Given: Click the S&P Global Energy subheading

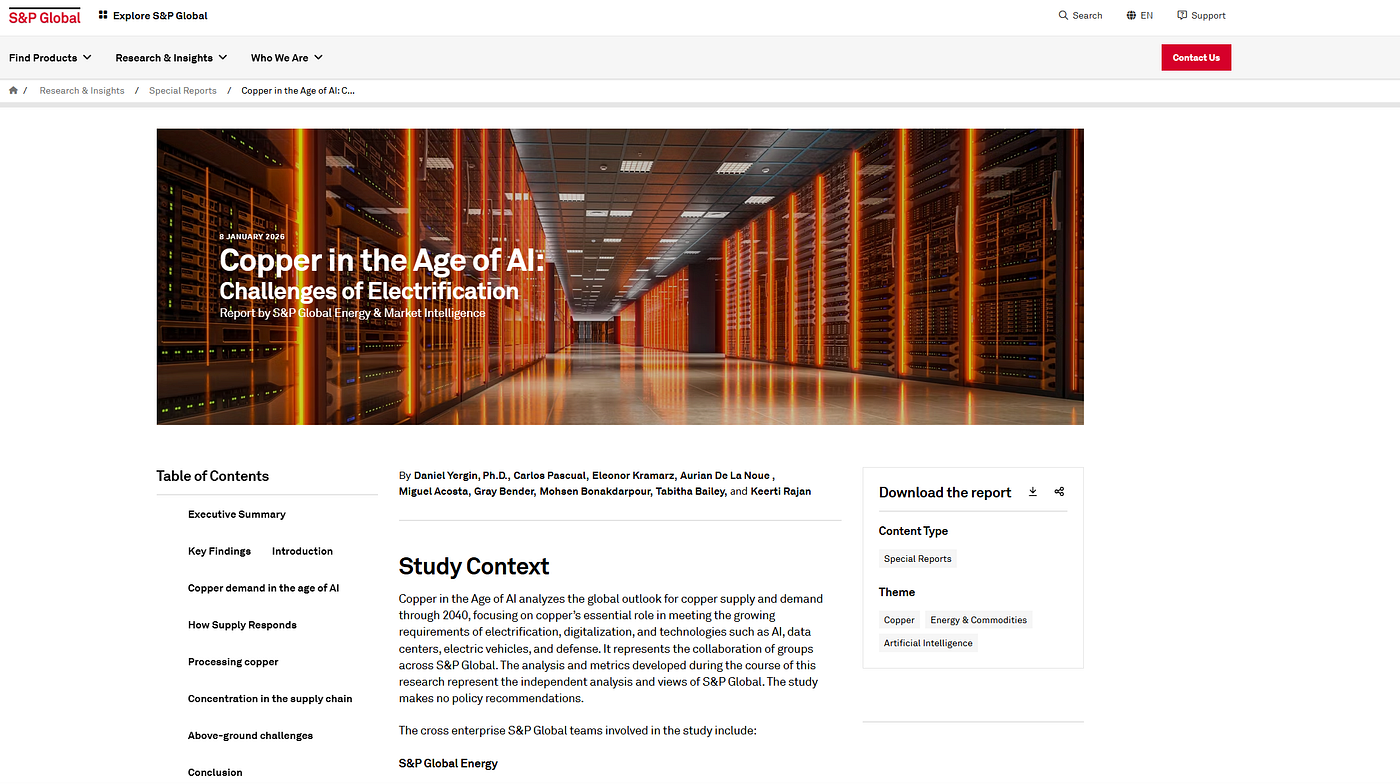Looking at the screenshot, I should [448, 764].
